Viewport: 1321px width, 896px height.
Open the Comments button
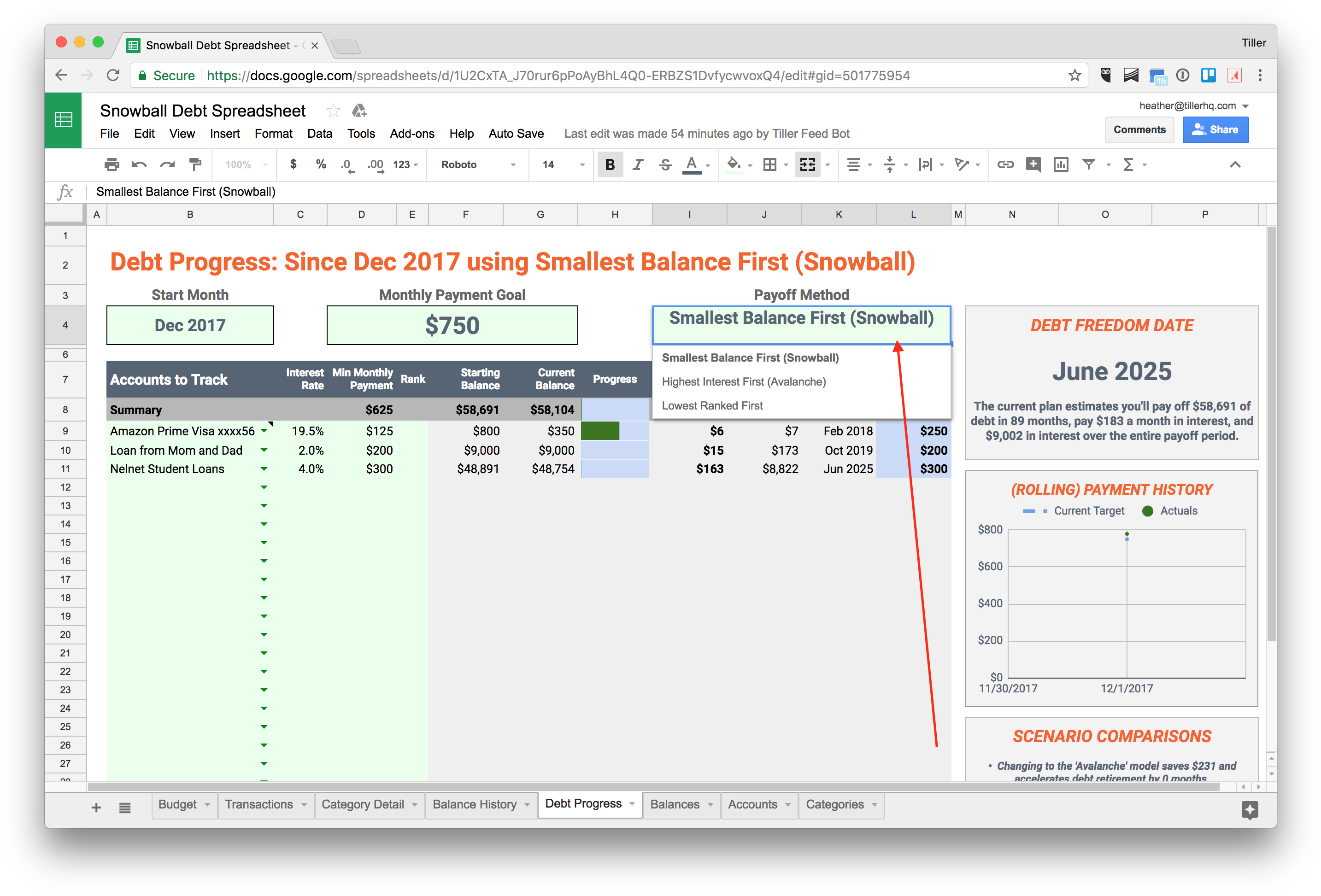[1139, 129]
